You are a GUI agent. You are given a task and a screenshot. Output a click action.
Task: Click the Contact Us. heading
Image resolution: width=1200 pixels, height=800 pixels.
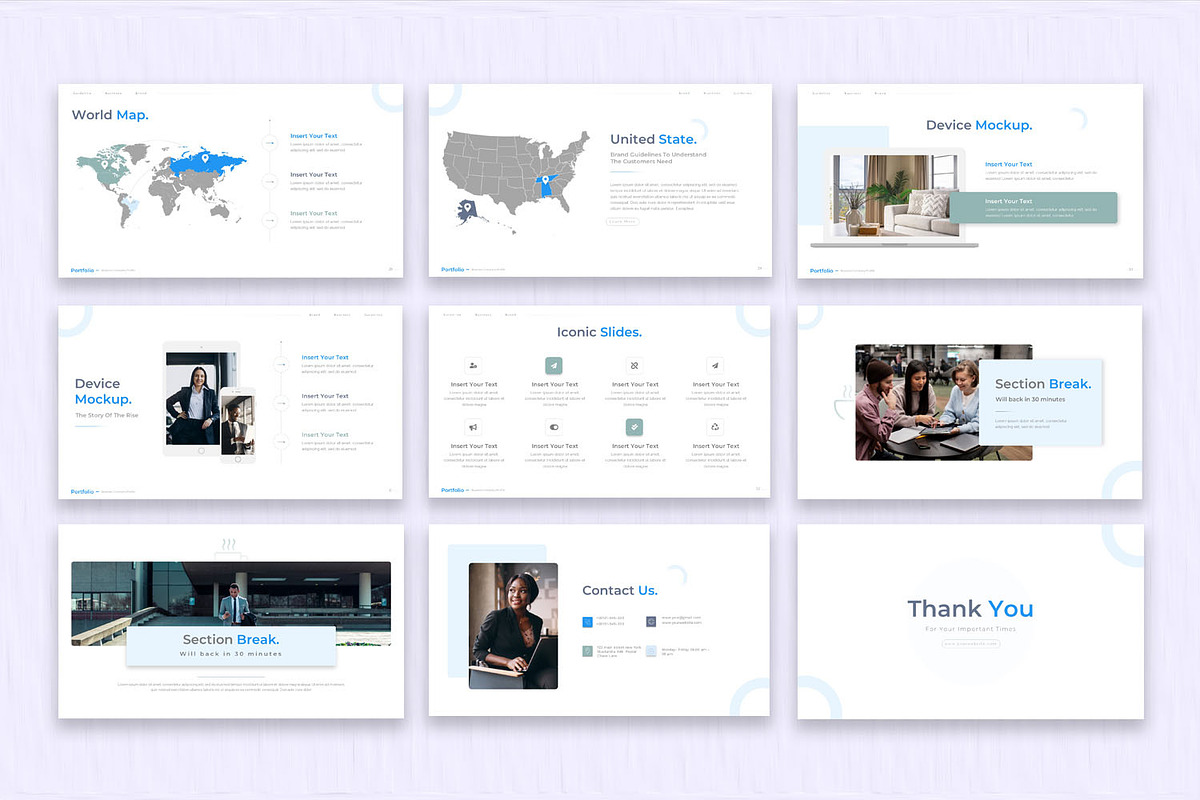[620, 590]
